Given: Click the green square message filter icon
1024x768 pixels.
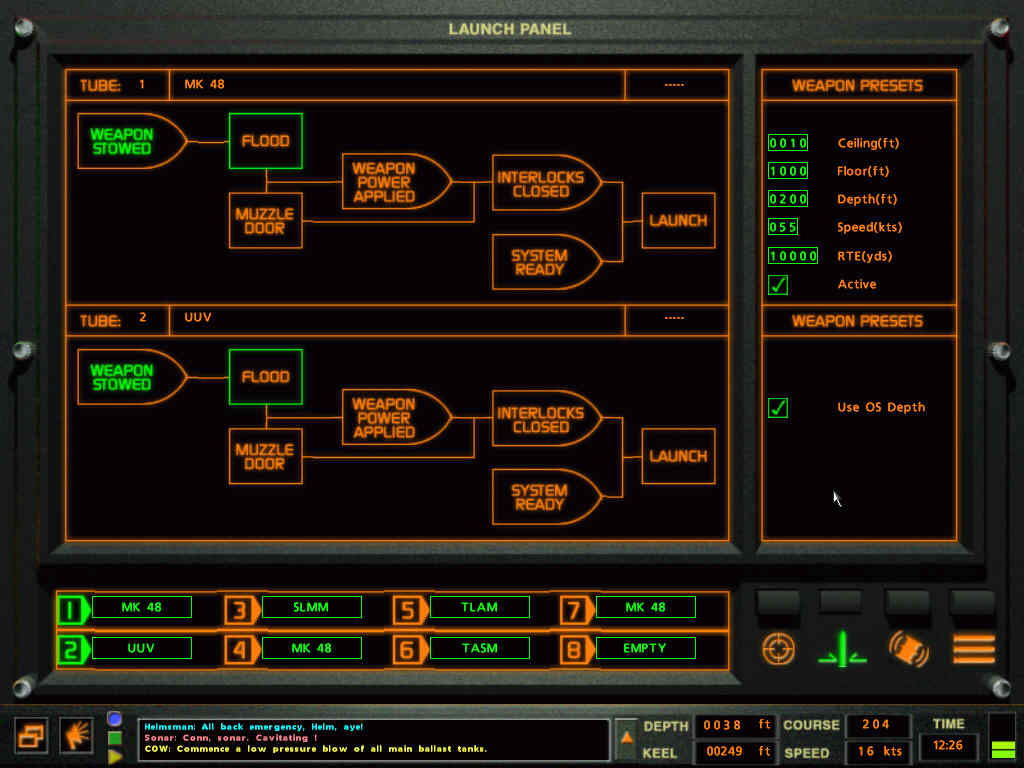Looking at the screenshot, I should 114,738.
